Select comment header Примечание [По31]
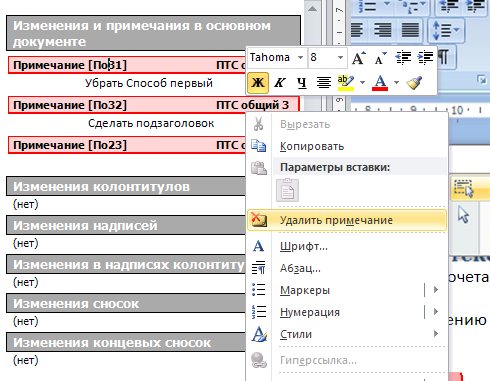This screenshot has height=381, width=490. pos(70,65)
